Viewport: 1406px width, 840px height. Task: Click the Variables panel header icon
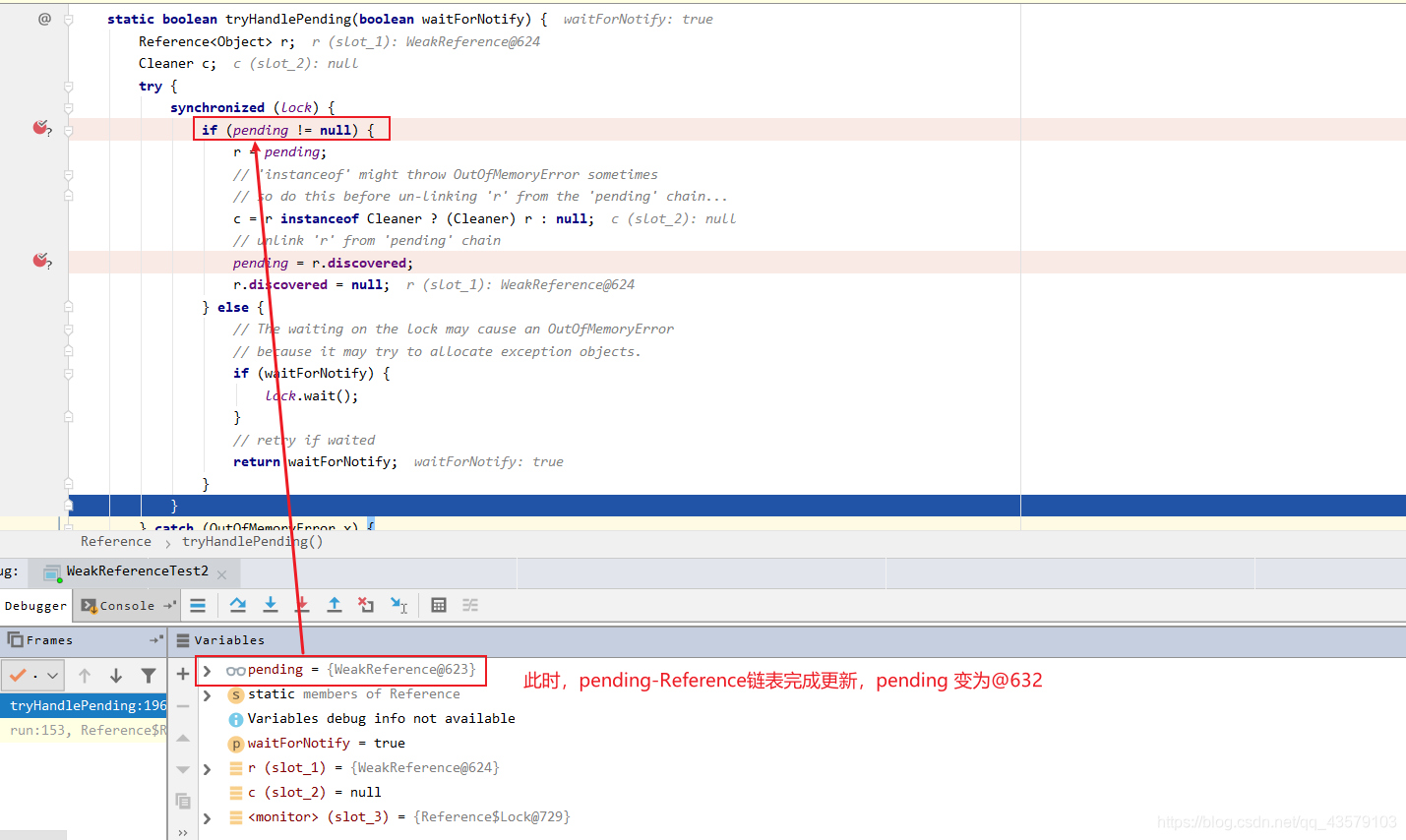pyautogui.click(x=182, y=639)
